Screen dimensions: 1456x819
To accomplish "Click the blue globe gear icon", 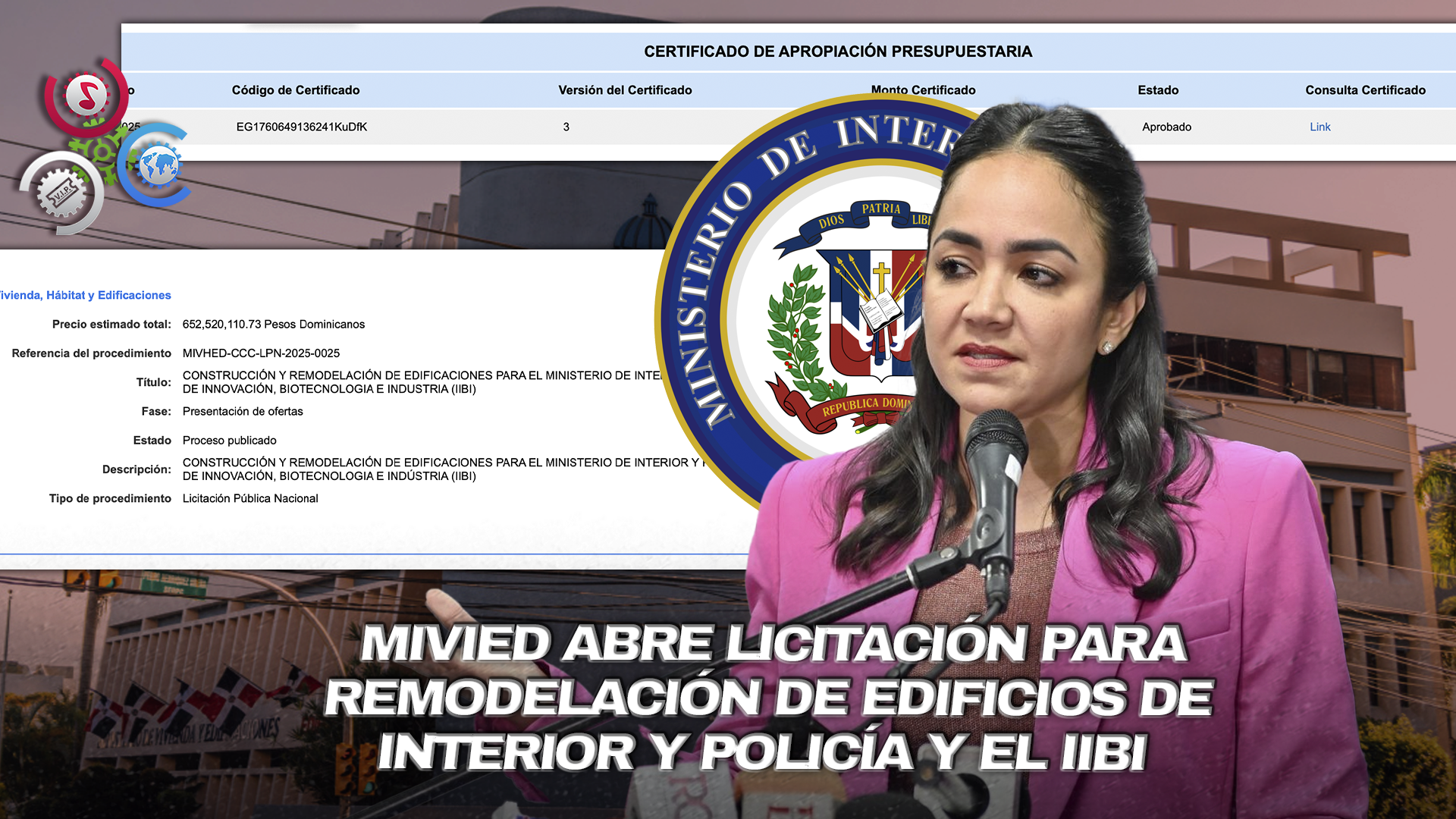I will [158, 165].
